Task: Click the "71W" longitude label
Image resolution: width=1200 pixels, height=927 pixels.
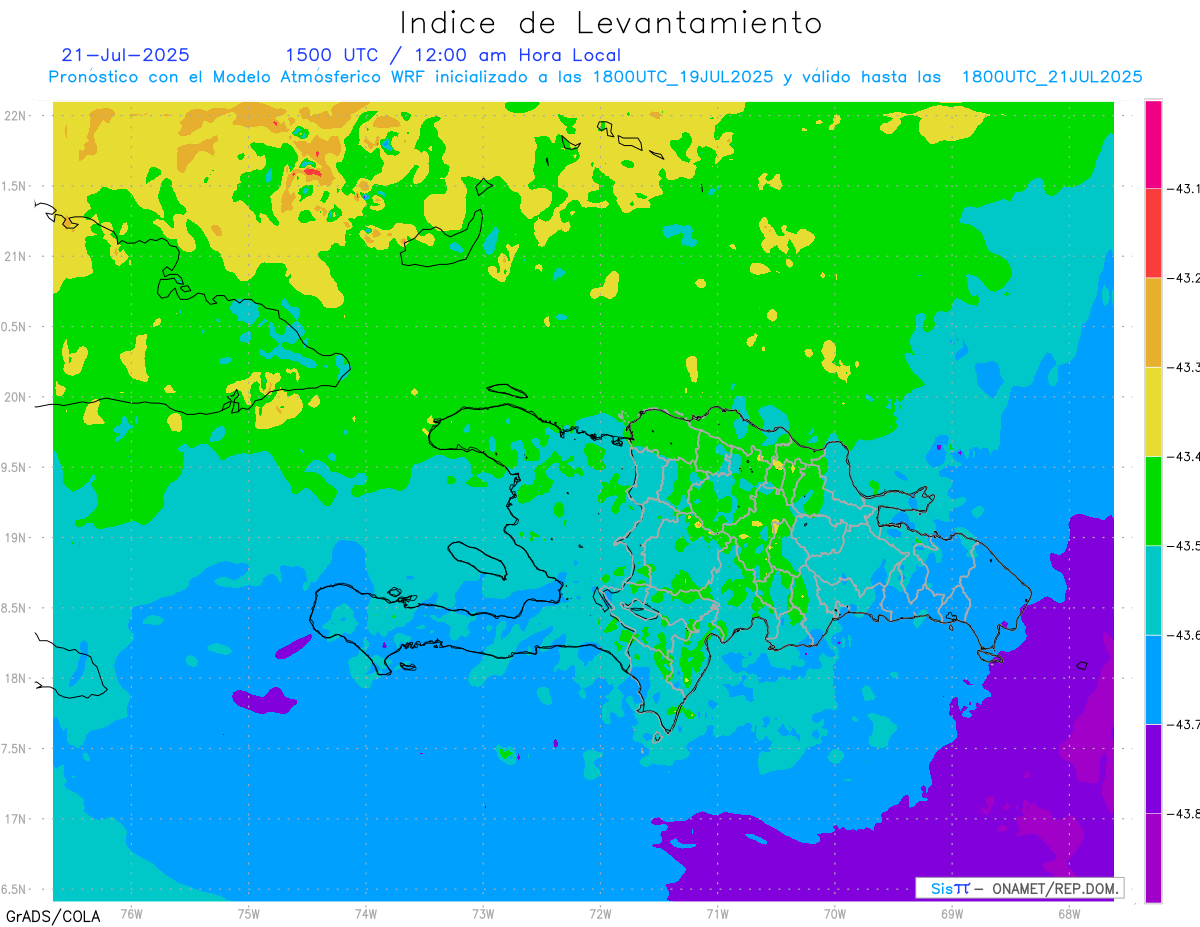Action: click(717, 913)
